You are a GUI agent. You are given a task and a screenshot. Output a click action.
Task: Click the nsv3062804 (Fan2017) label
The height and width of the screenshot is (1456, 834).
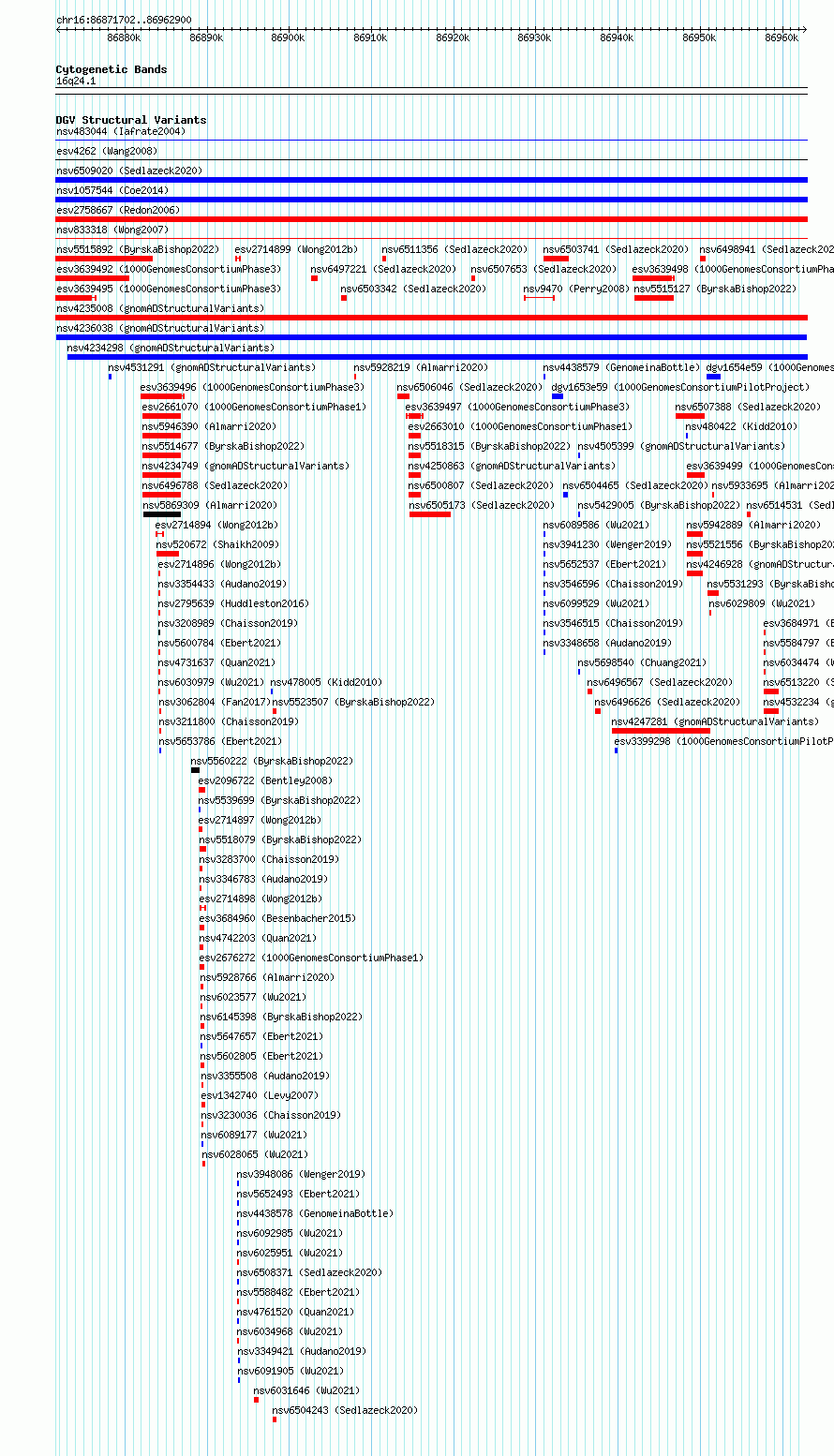(215, 702)
